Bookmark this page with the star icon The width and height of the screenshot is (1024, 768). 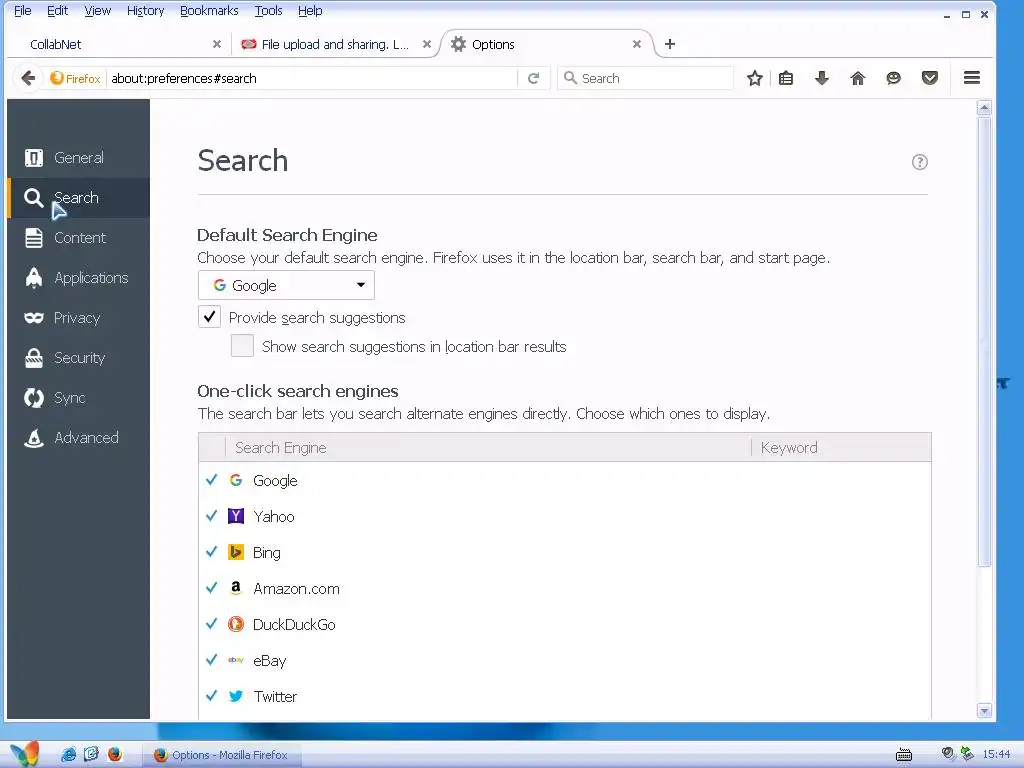[x=755, y=78]
